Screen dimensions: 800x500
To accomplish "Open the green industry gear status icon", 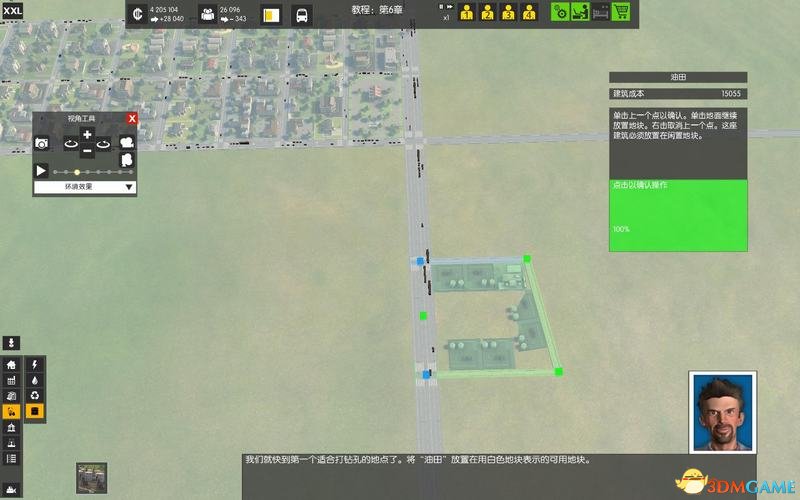I will coord(560,12).
